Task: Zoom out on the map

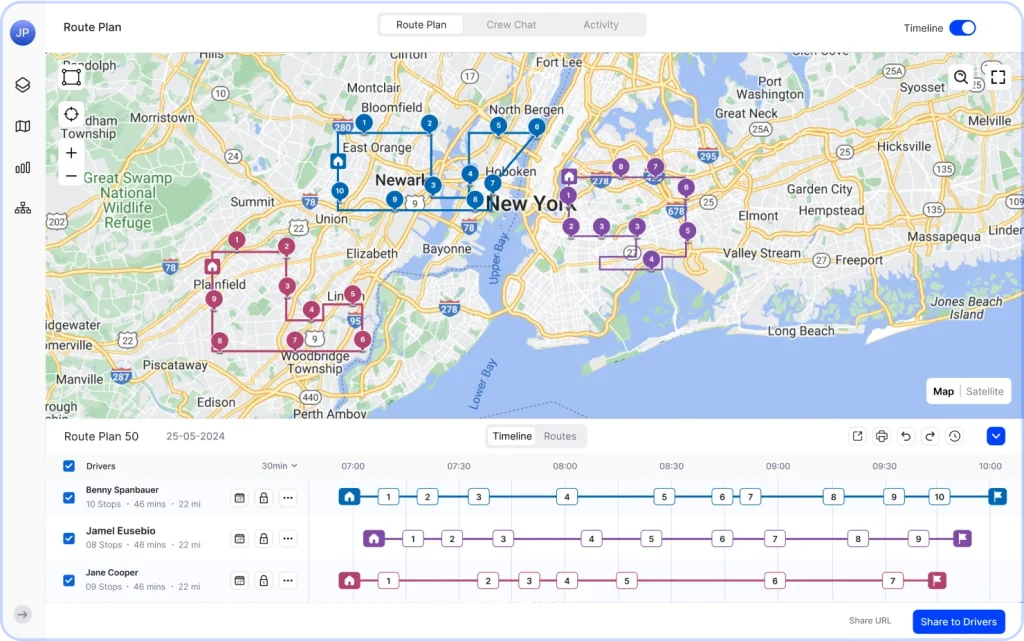Action: click(x=71, y=176)
